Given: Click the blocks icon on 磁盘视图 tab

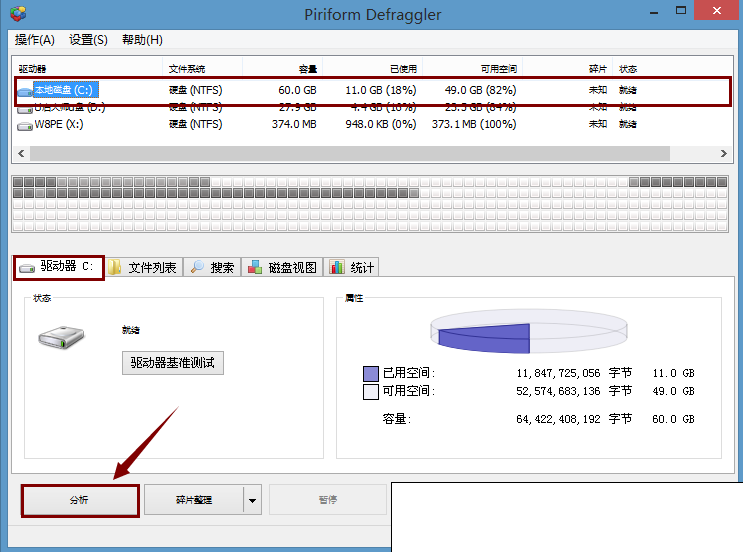Looking at the screenshot, I should coord(255,267).
